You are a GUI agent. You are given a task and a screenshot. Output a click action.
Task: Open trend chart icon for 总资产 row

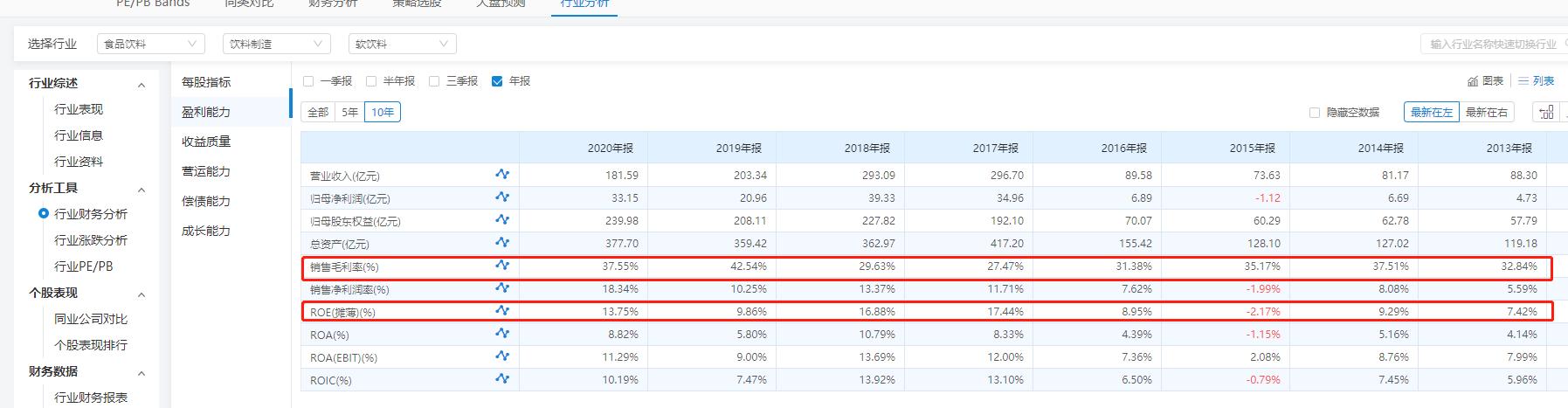pyautogui.click(x=502, y=242)
